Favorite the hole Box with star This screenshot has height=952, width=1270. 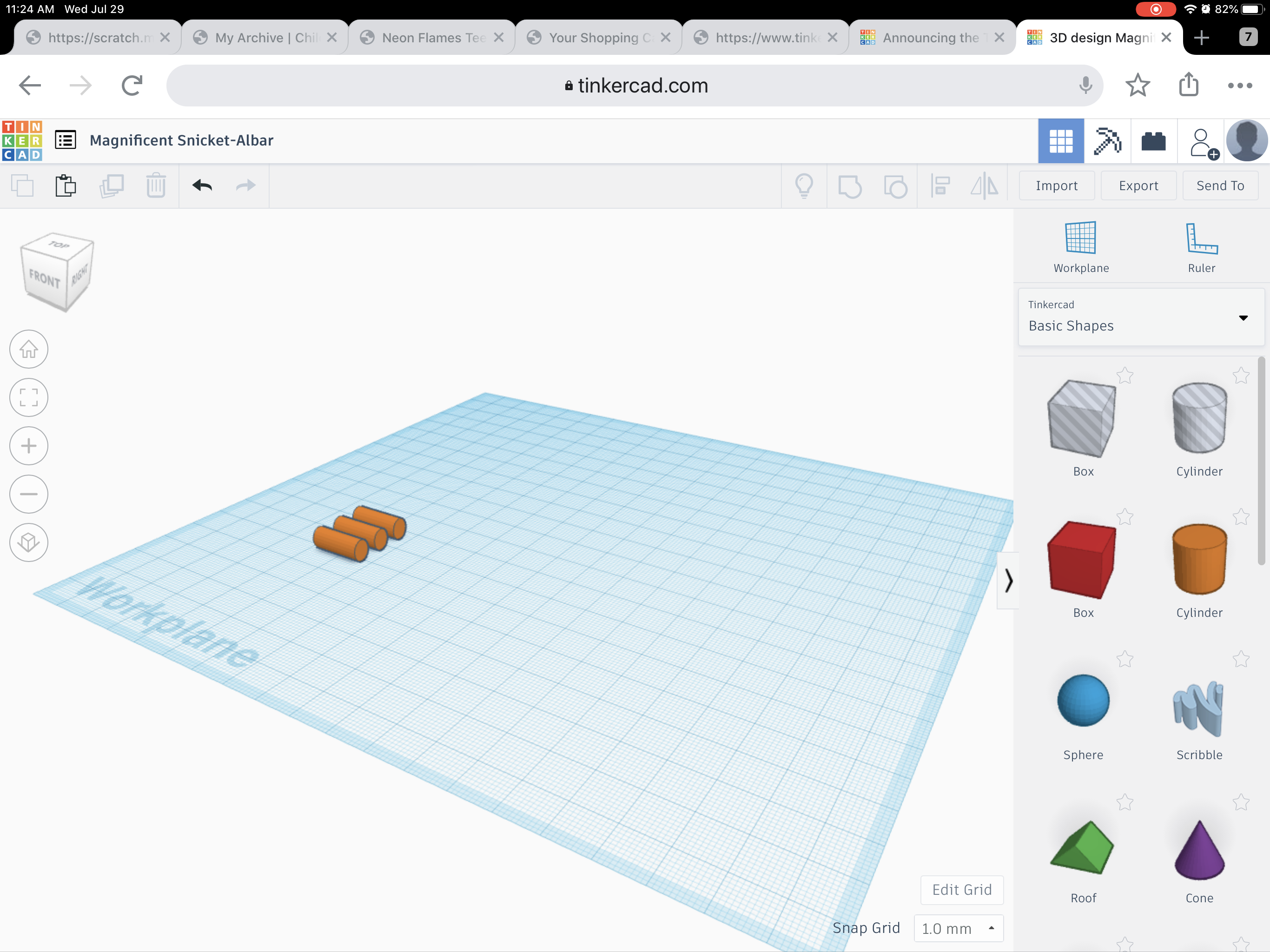1125,376
